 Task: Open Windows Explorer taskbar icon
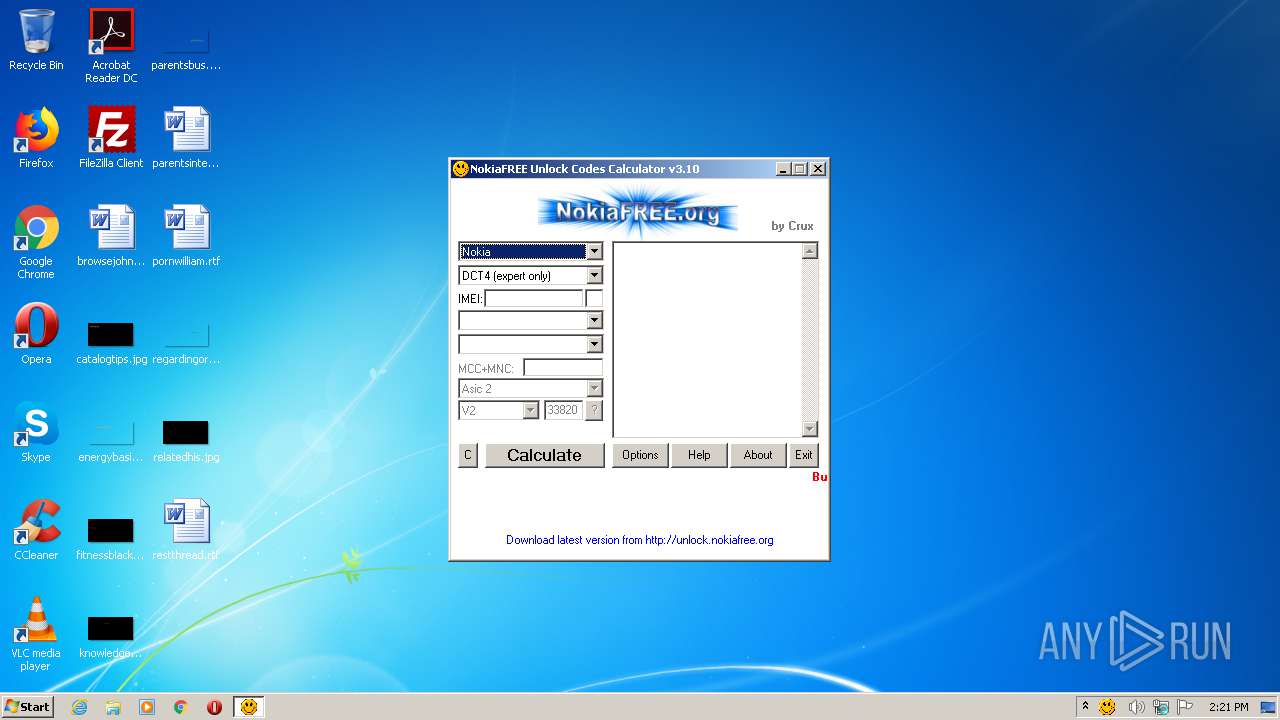113,707
